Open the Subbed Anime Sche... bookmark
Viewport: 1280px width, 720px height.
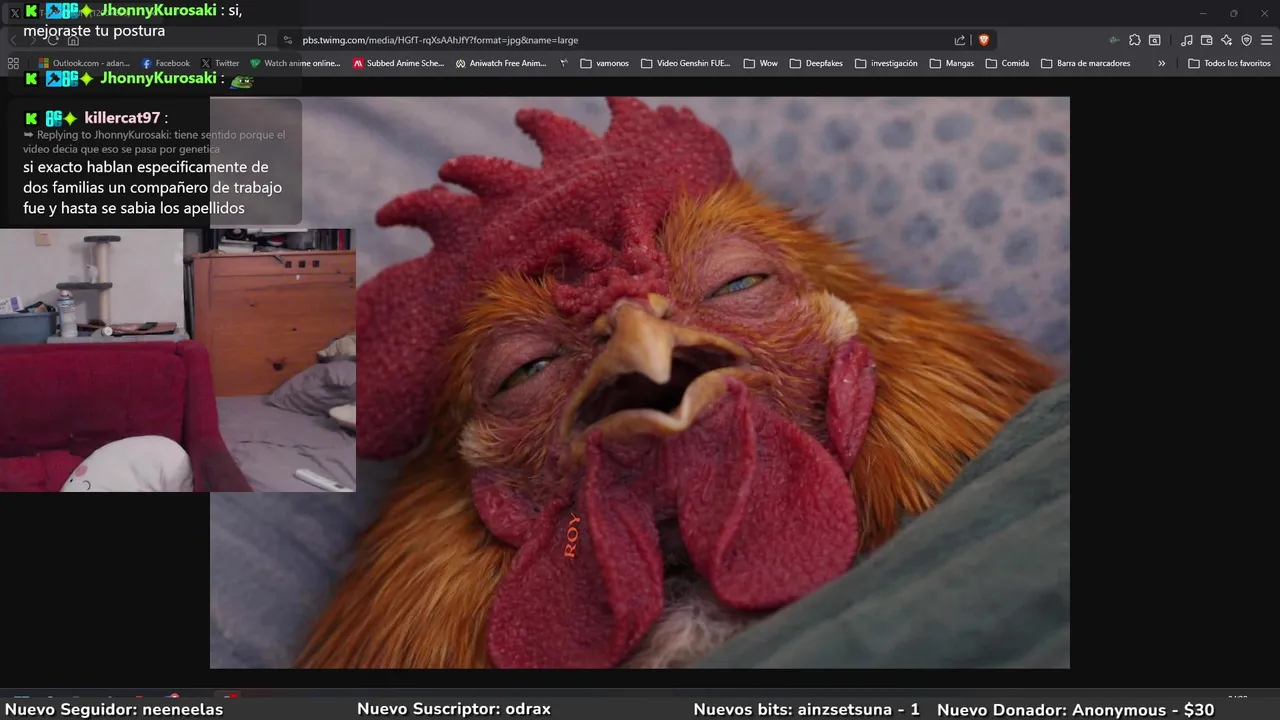[x=398, y=63]
